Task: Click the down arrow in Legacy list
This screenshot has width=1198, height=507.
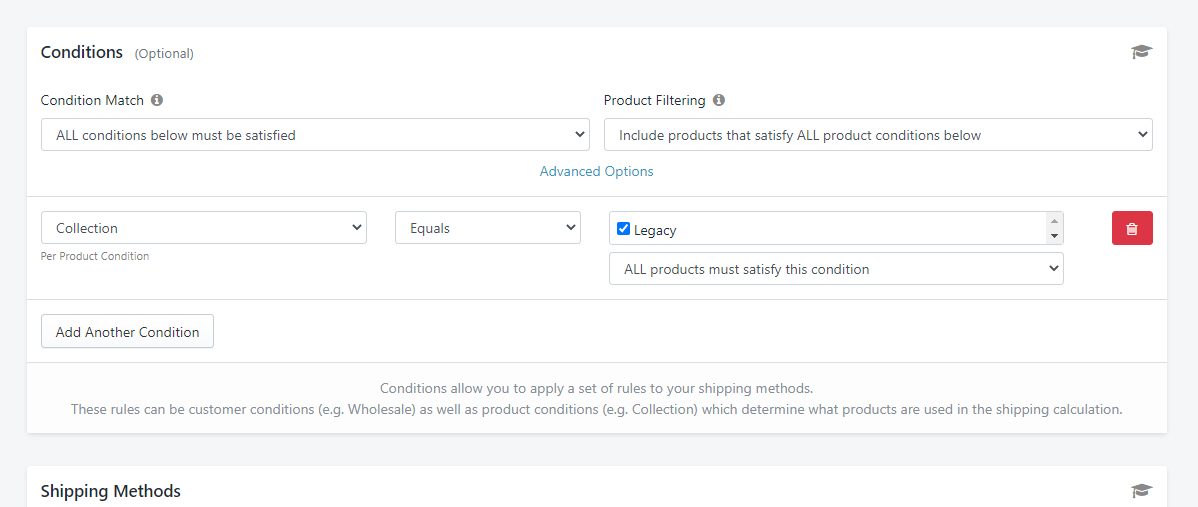Action: pyautogui.click(x=1054, y=236)
